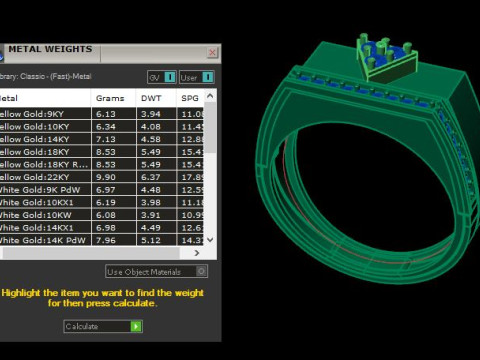Click the green arrow on Calculate
Screen dimensions: 480x360
tap(136, 326)
